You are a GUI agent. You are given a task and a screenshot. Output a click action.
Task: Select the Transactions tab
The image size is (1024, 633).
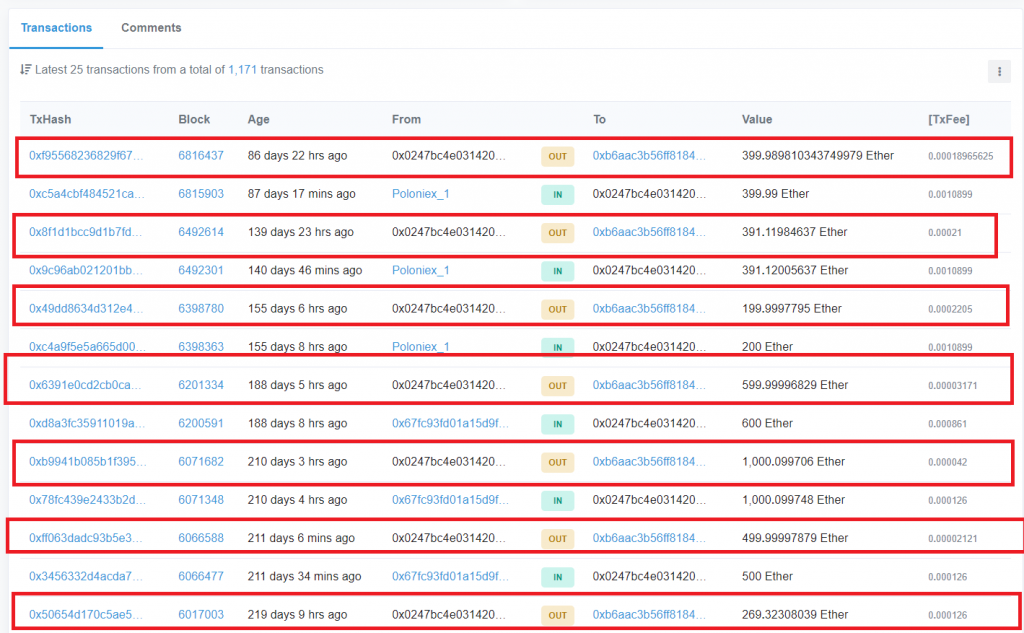point(56,28)
